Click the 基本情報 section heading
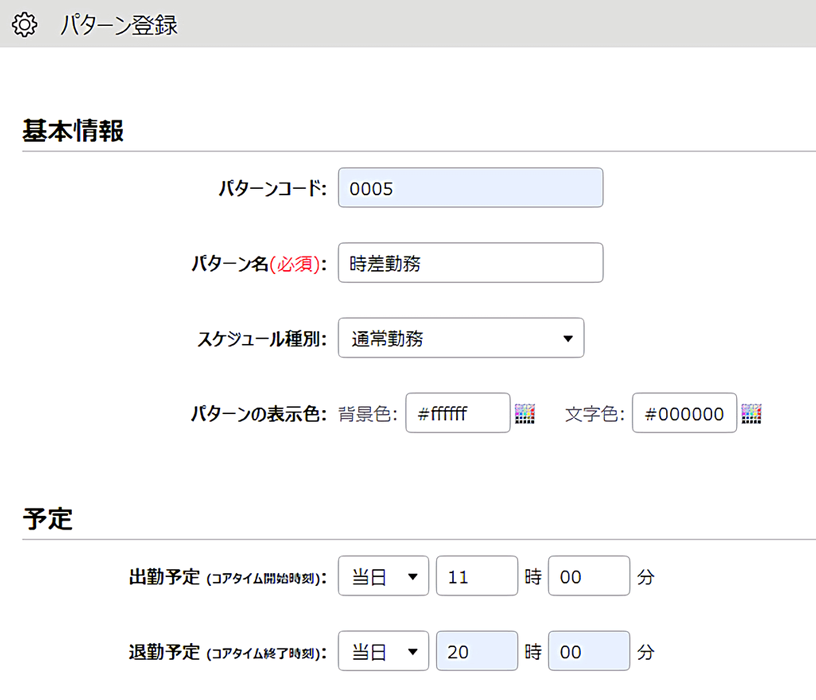Screen dimensions: 816x700 [x=73, y=131]
